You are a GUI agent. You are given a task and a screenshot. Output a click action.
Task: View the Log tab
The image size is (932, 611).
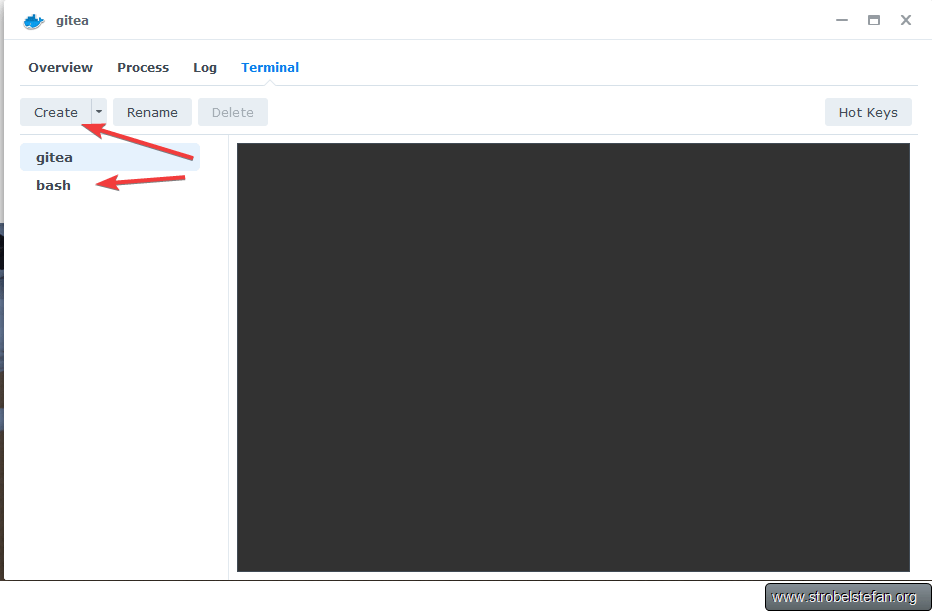tap(204, 67)
